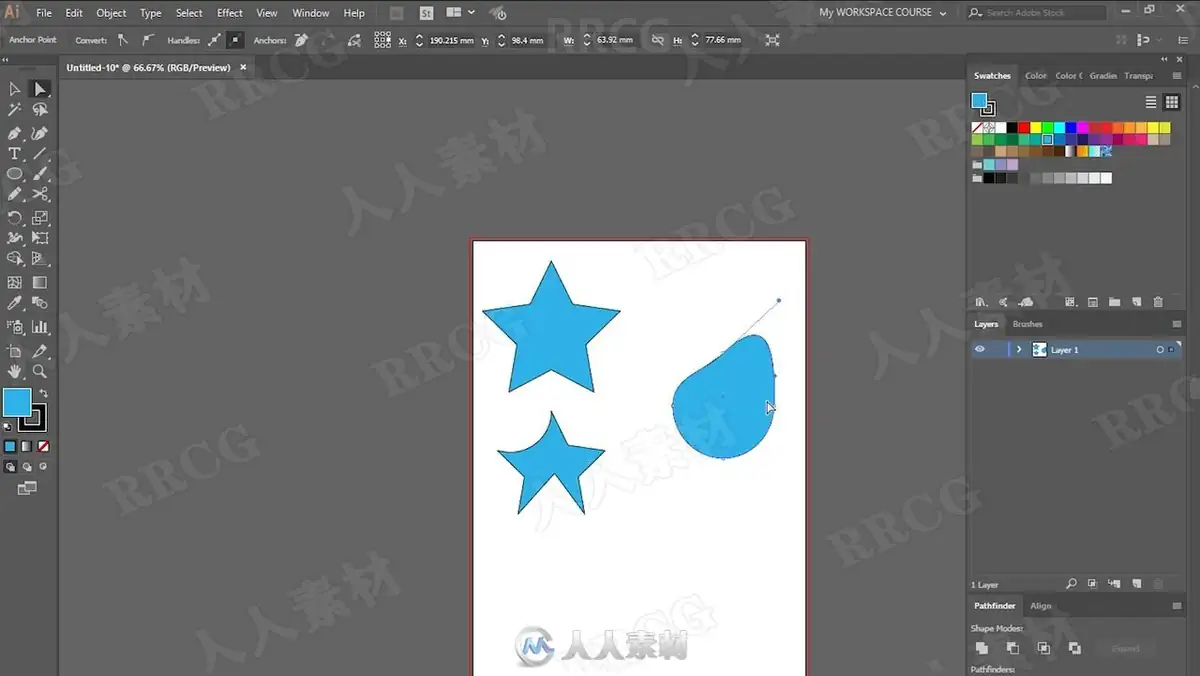This screenshot has height=676, width=1200.
Task: Convert selected anchor points to smooth
Action: [148, 40]
